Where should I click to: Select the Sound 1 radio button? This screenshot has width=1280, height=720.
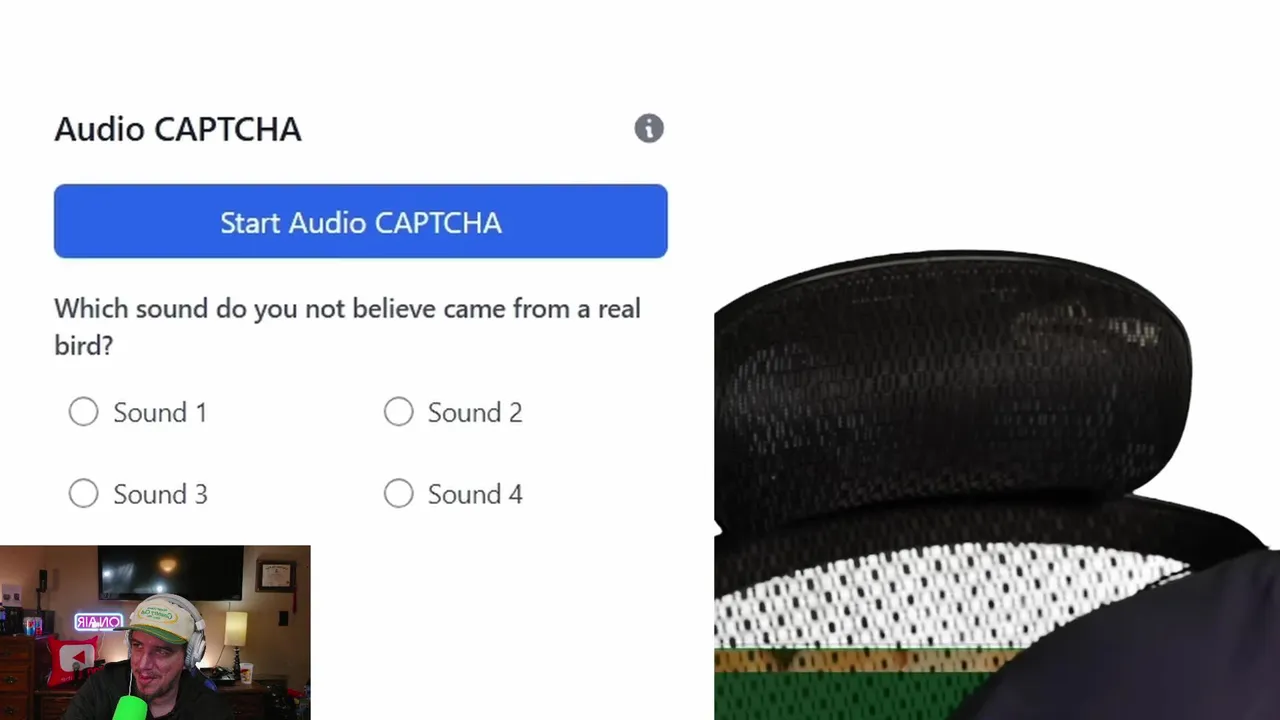coord(84,412)
